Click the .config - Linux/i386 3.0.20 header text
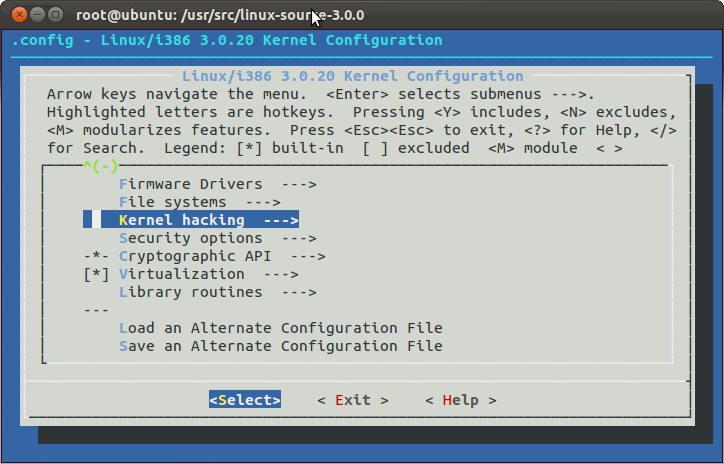The image size is (724, 464). [x=227, y=40]
